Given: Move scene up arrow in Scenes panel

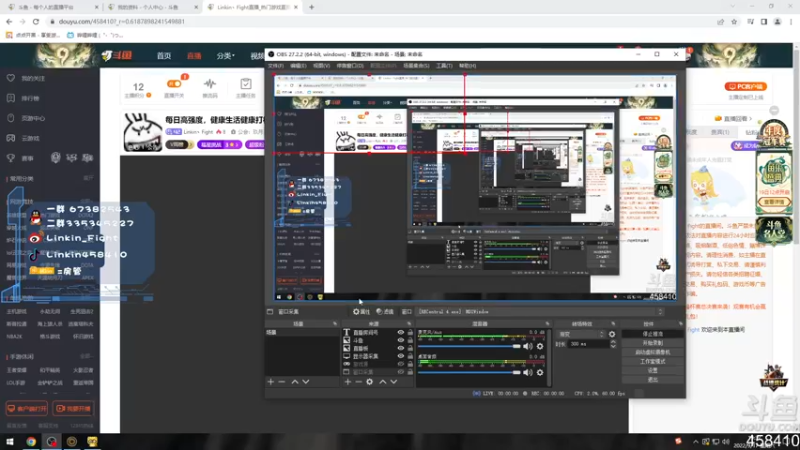Looking at the screenshot, I should (294, 382).
